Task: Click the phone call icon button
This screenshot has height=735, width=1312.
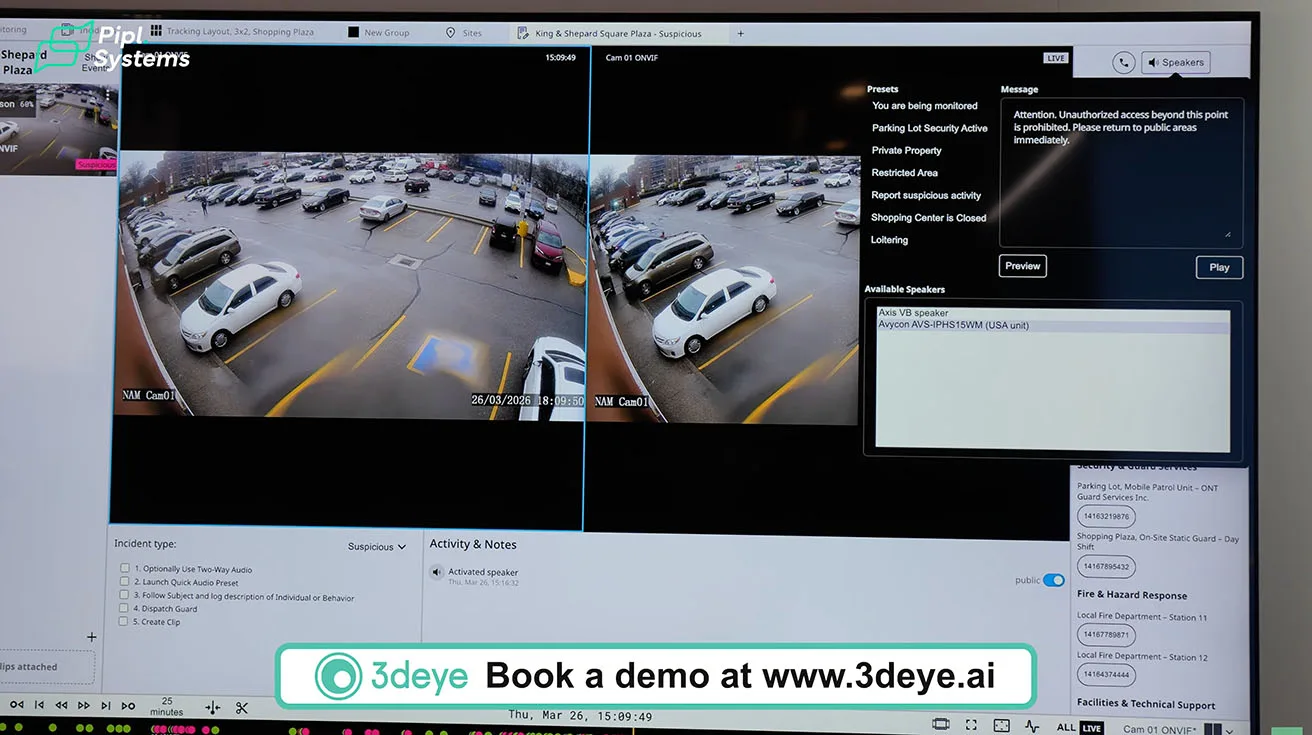Action: 1124,62
